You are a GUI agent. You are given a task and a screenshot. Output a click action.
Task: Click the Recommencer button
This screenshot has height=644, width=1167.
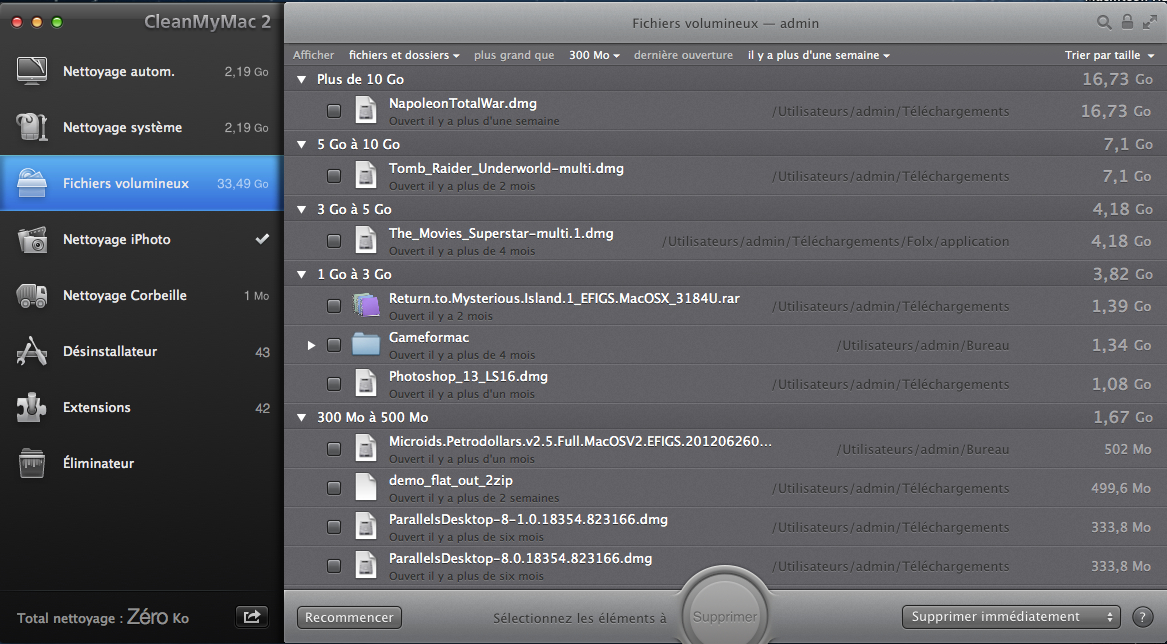(x=349, y=617)
